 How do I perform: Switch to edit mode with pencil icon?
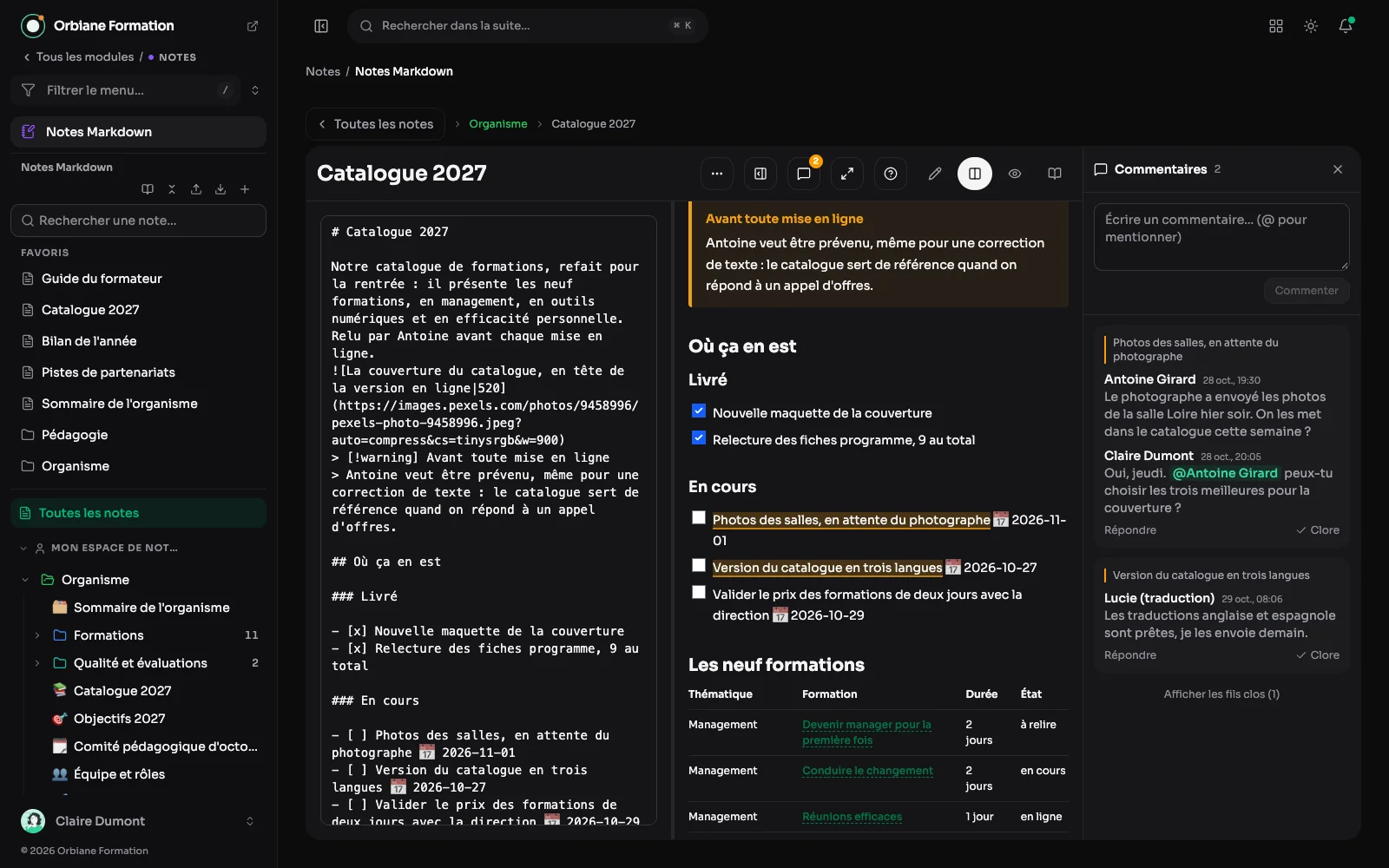(x=935, y=174)
